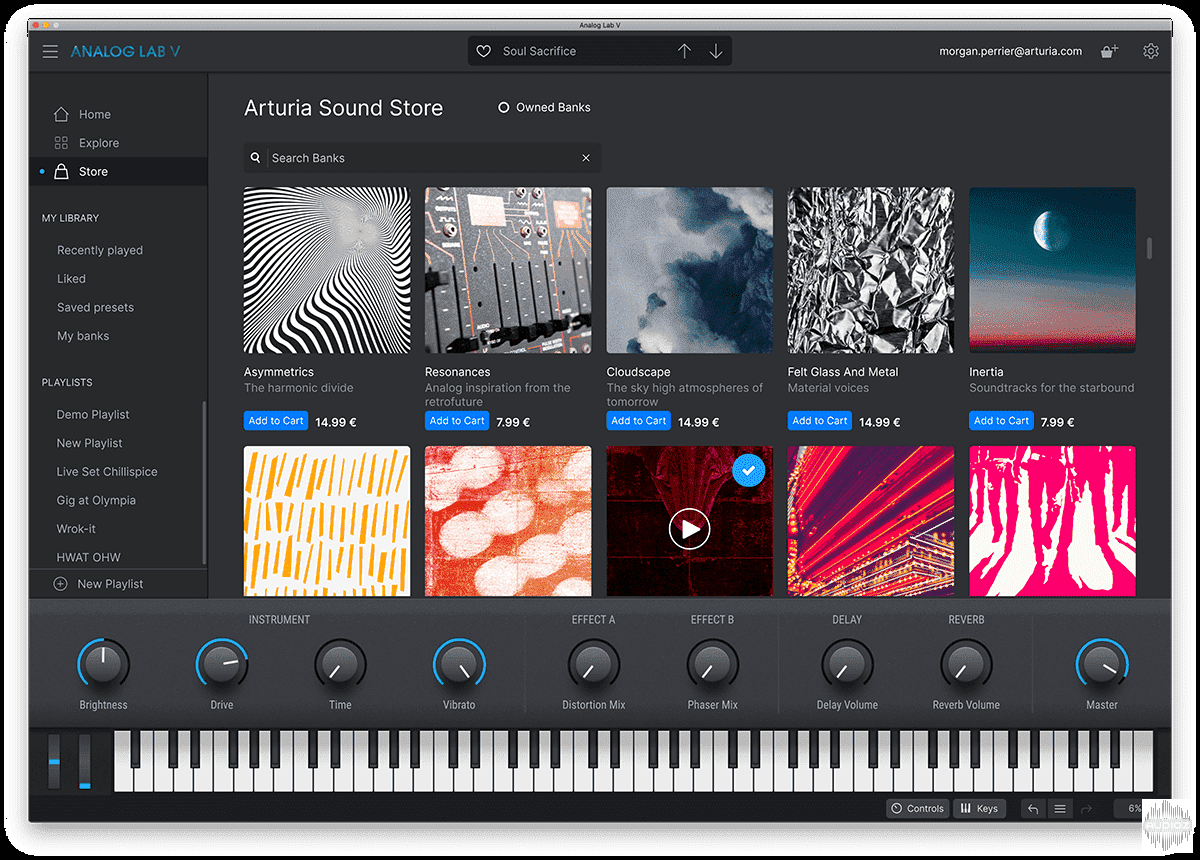Open the Explore section
The height and width of the screenshot is (860, 1200).
(99, 143)
